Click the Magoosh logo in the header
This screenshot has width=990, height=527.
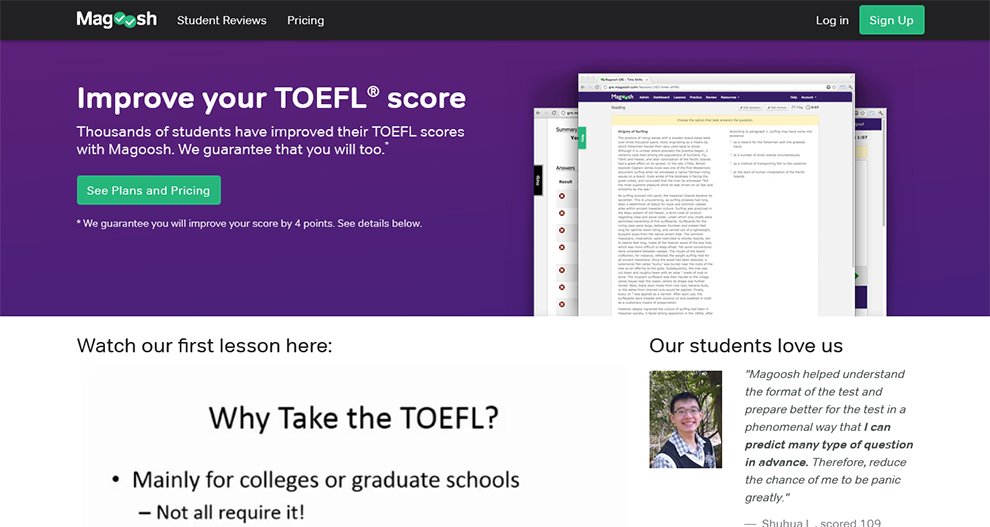coord(116,20)
